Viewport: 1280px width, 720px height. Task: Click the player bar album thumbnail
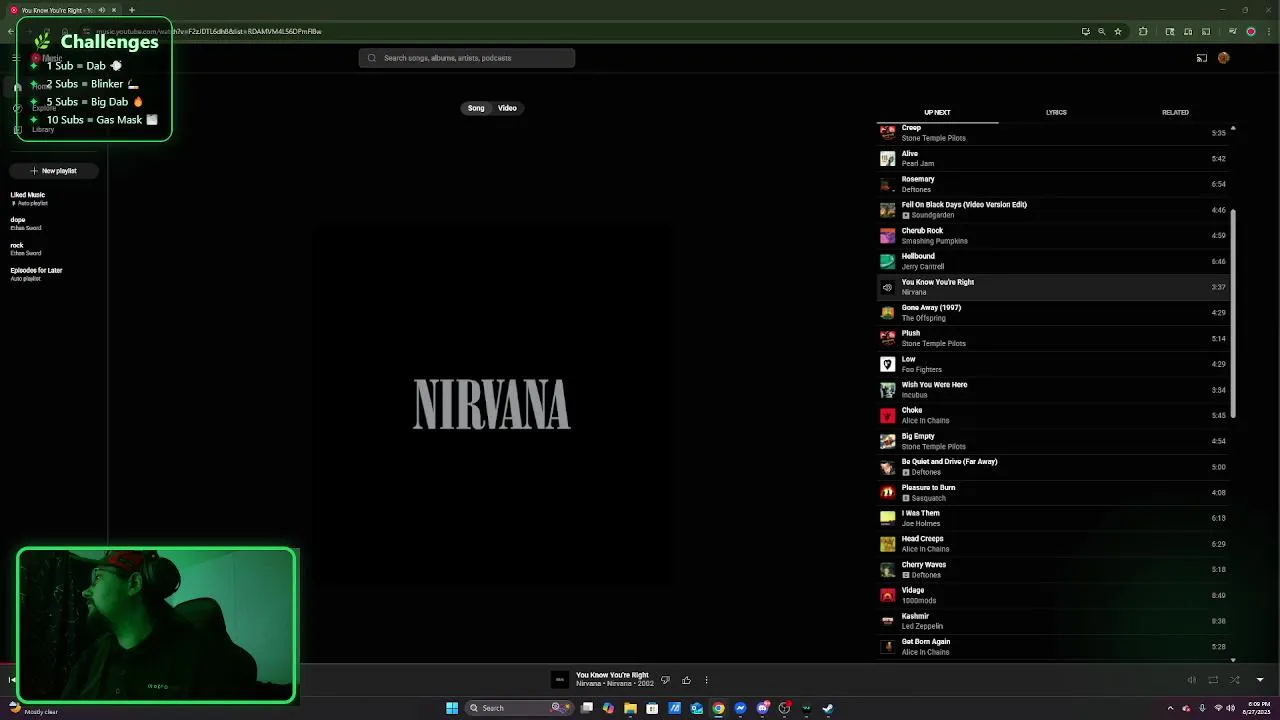pyautogui.click(x=560, y=680)
